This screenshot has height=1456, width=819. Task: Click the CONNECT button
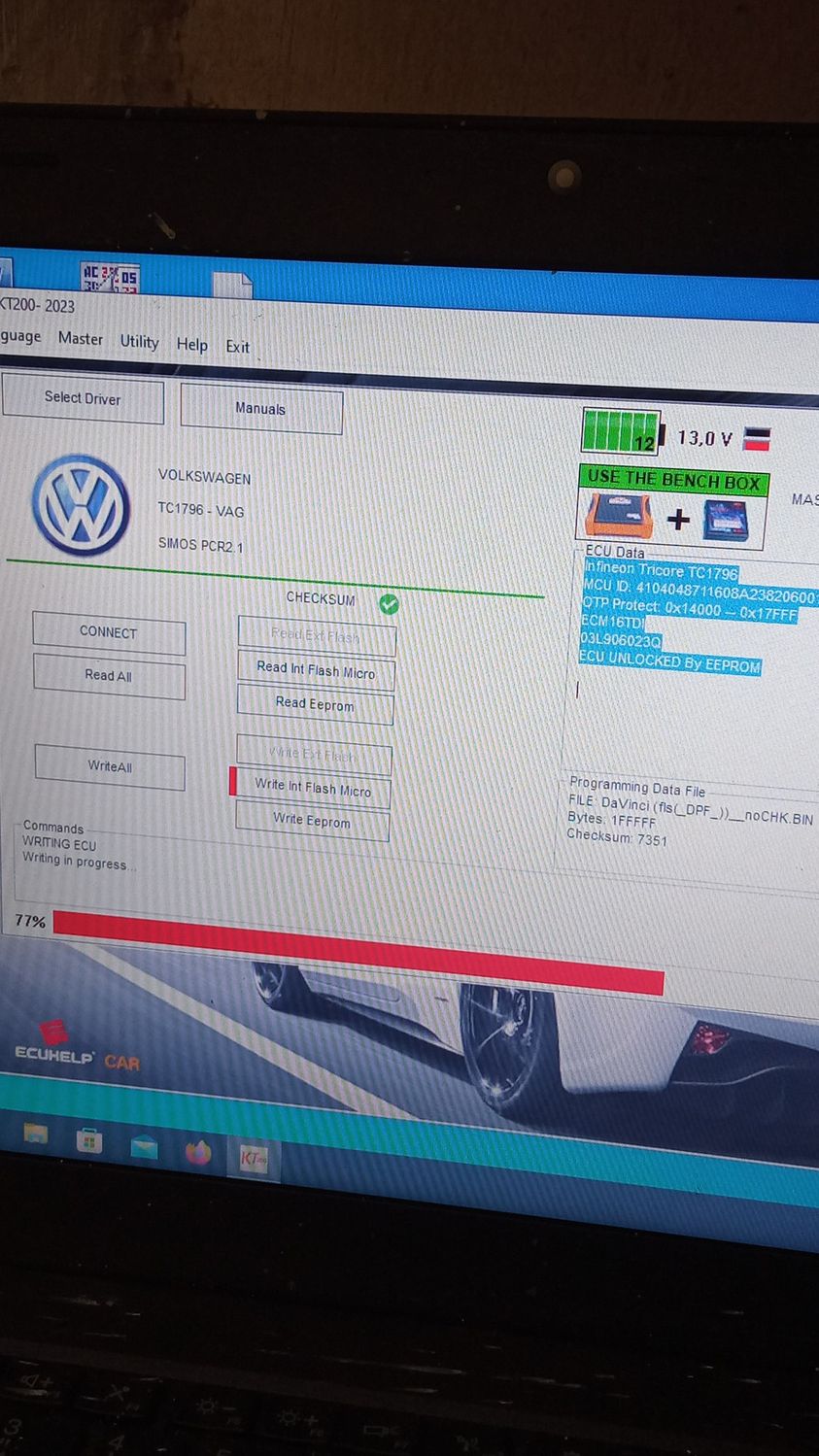pyautogui.click(x=108, y=632)
